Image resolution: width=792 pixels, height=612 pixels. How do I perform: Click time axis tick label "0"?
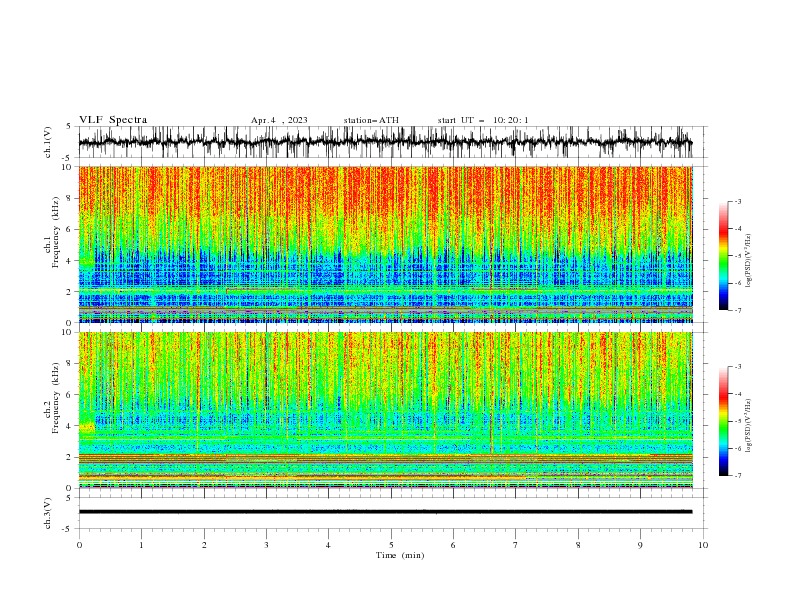point(79,545)
